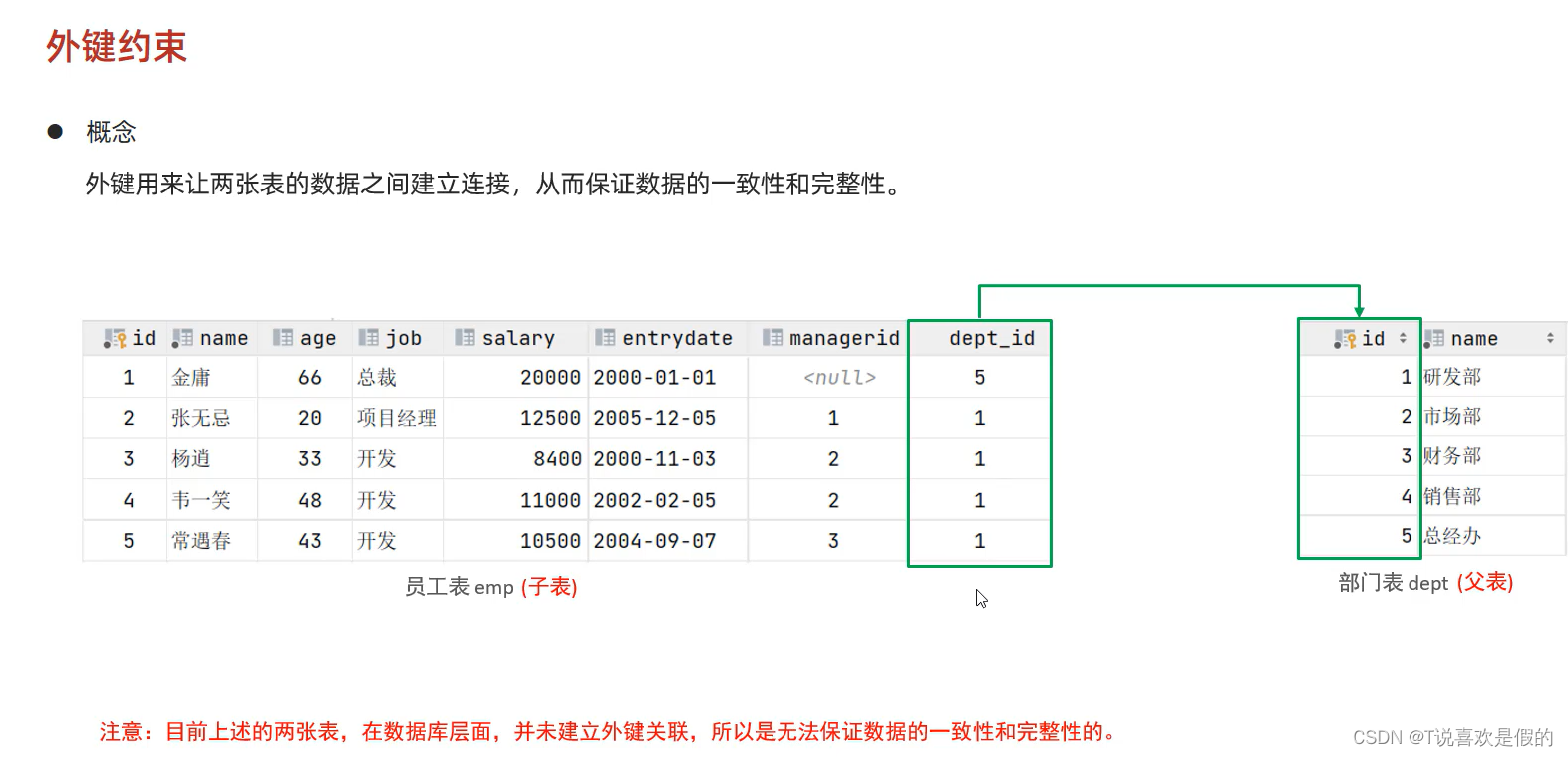Click the job cell 项目经理
This screenshot has height=757, width=1568.
pos(397,418)
